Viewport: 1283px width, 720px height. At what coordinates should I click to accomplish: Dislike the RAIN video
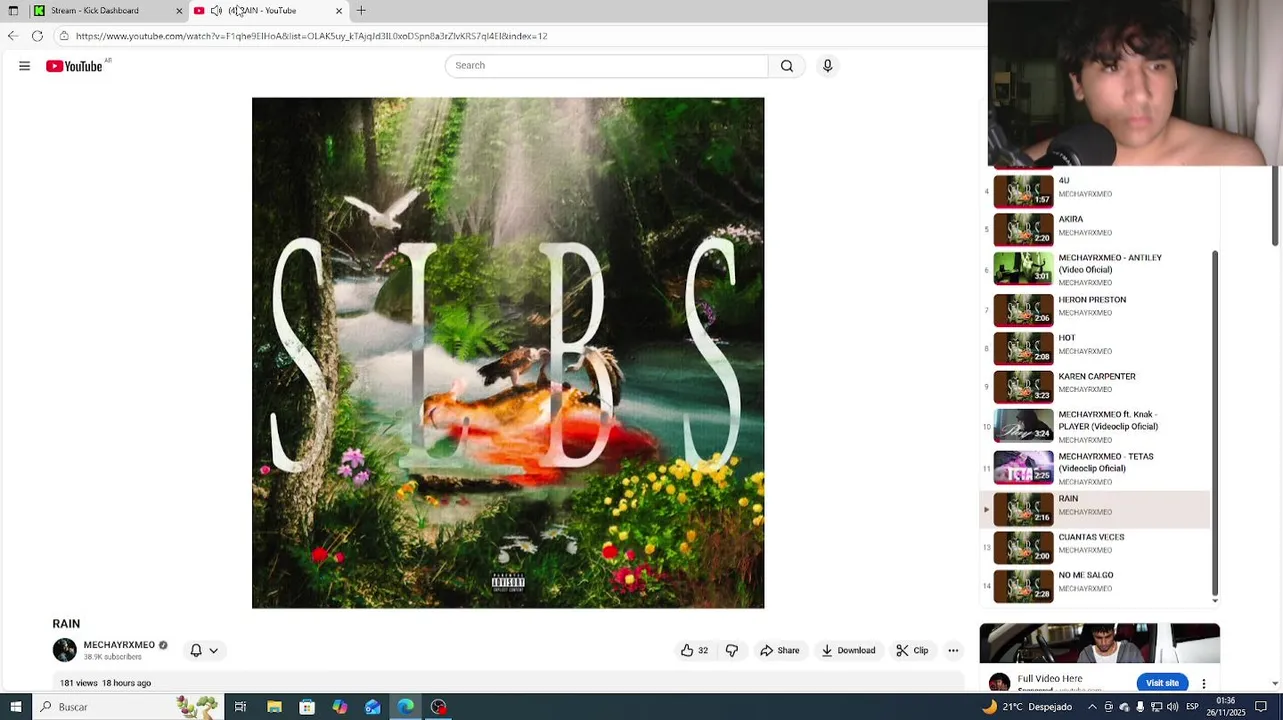point(732,650)
